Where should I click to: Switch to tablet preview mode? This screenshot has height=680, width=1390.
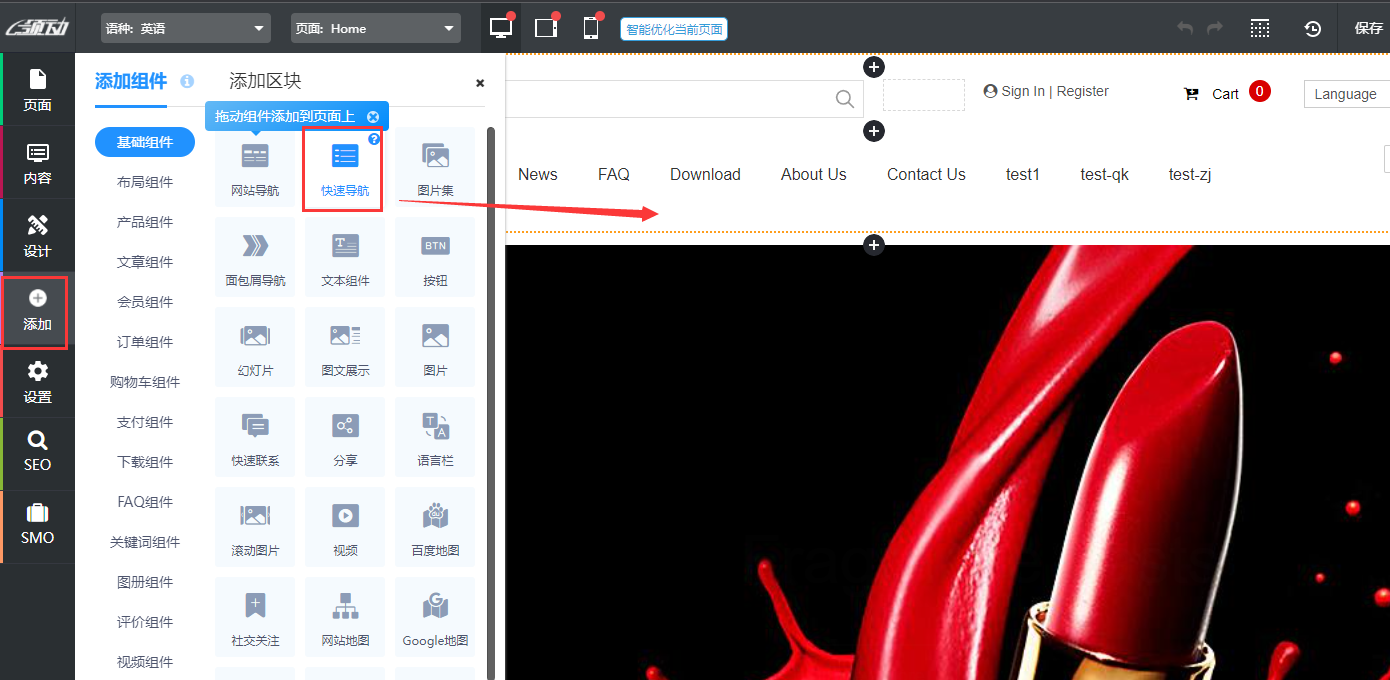pos(546,28)
